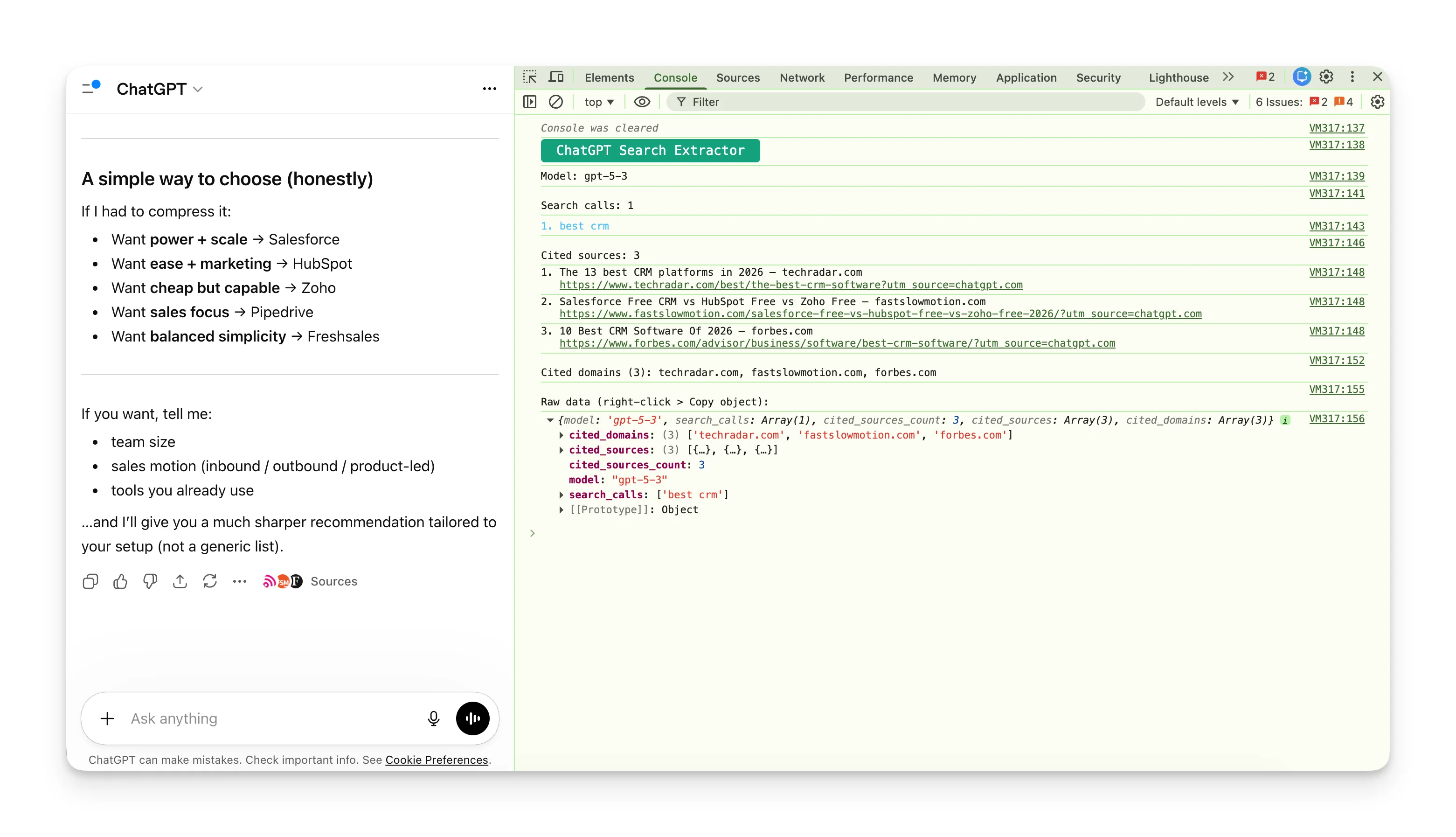View Sources for the ChatGPT answer
The width and height of the screenshot is (1456, 837).
(333, 581)
